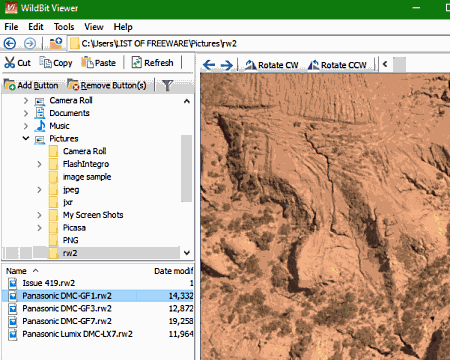The width and height of the screenshot is (450, 360).
Task: Minimize the WildBit Viewer window
Action: point(416,8)
